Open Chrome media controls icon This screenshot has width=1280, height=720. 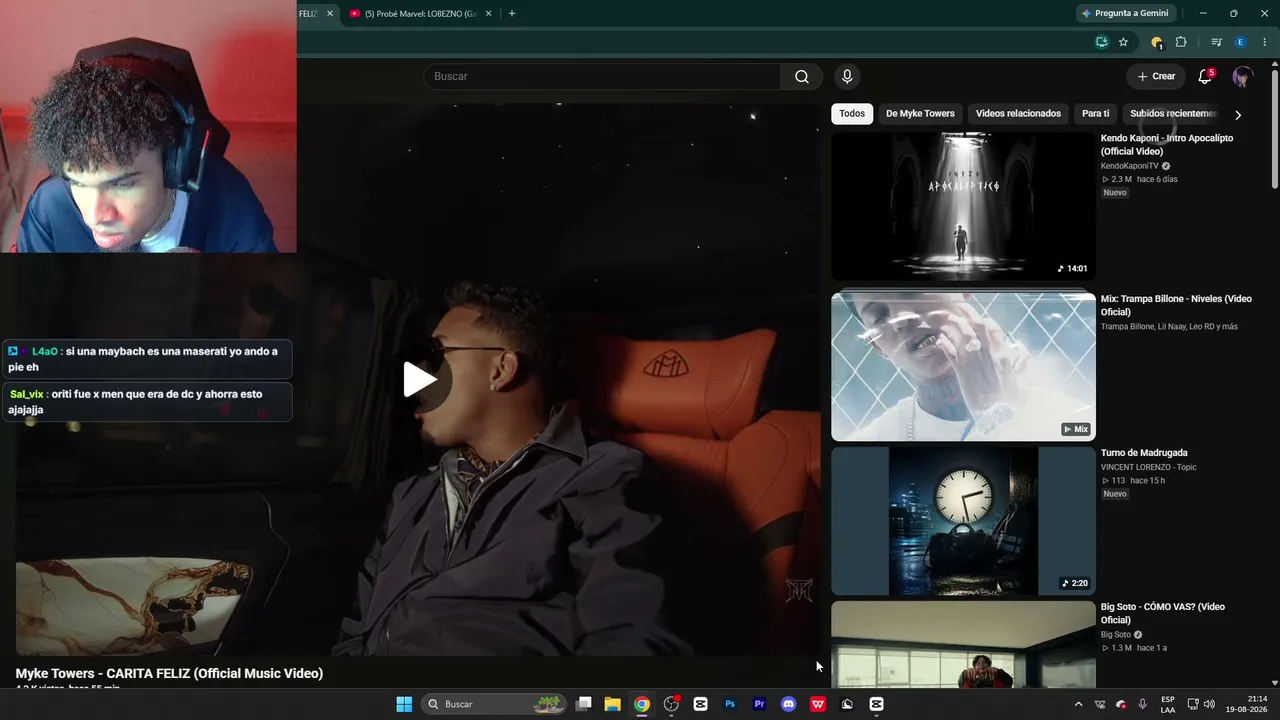tap(1216, 42)
